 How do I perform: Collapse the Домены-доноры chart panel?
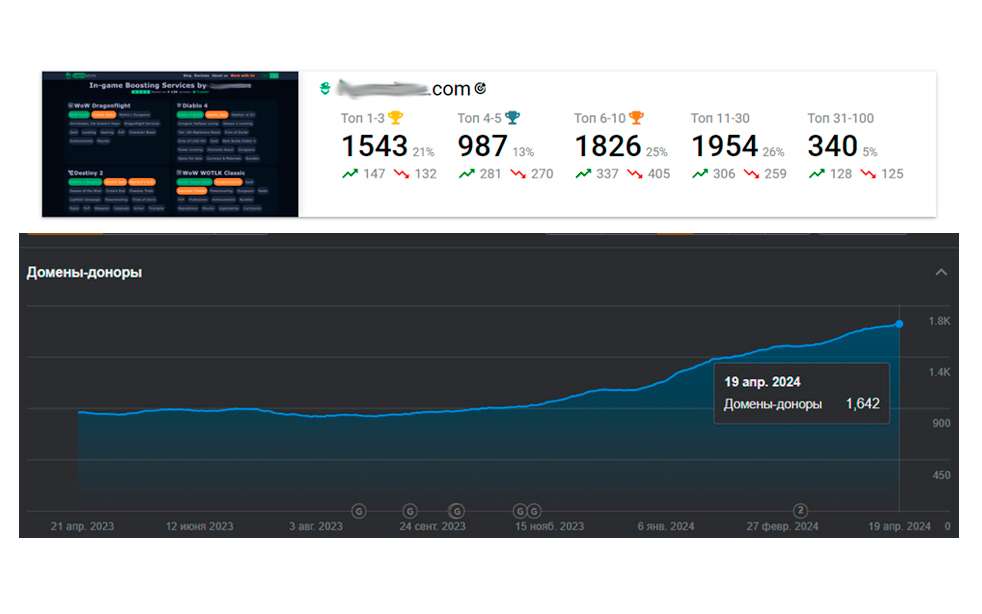coord(940,272)
